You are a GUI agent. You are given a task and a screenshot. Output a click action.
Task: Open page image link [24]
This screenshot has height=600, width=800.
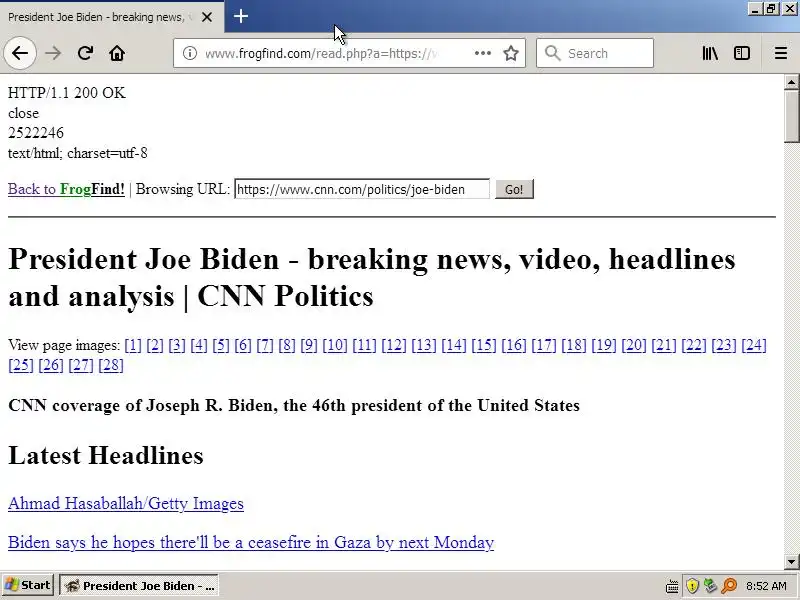click(x=754, y=345)
